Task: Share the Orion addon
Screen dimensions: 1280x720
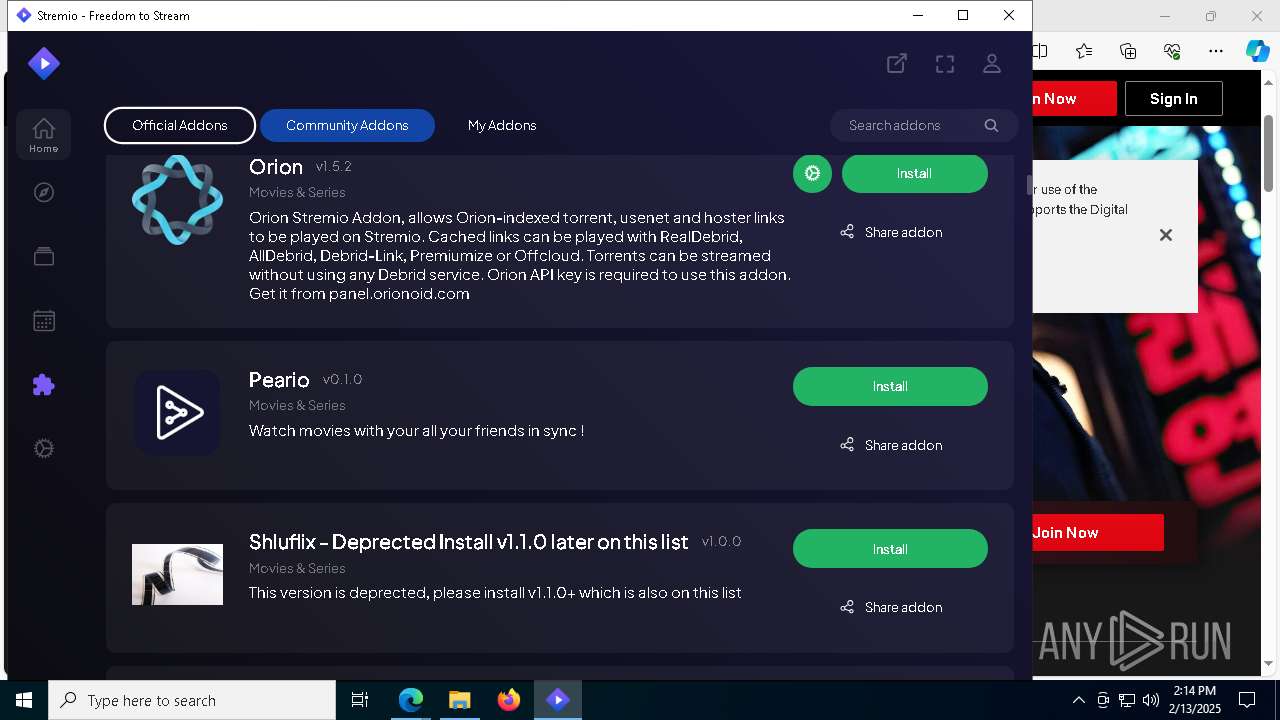Action: tap(891, 232)
